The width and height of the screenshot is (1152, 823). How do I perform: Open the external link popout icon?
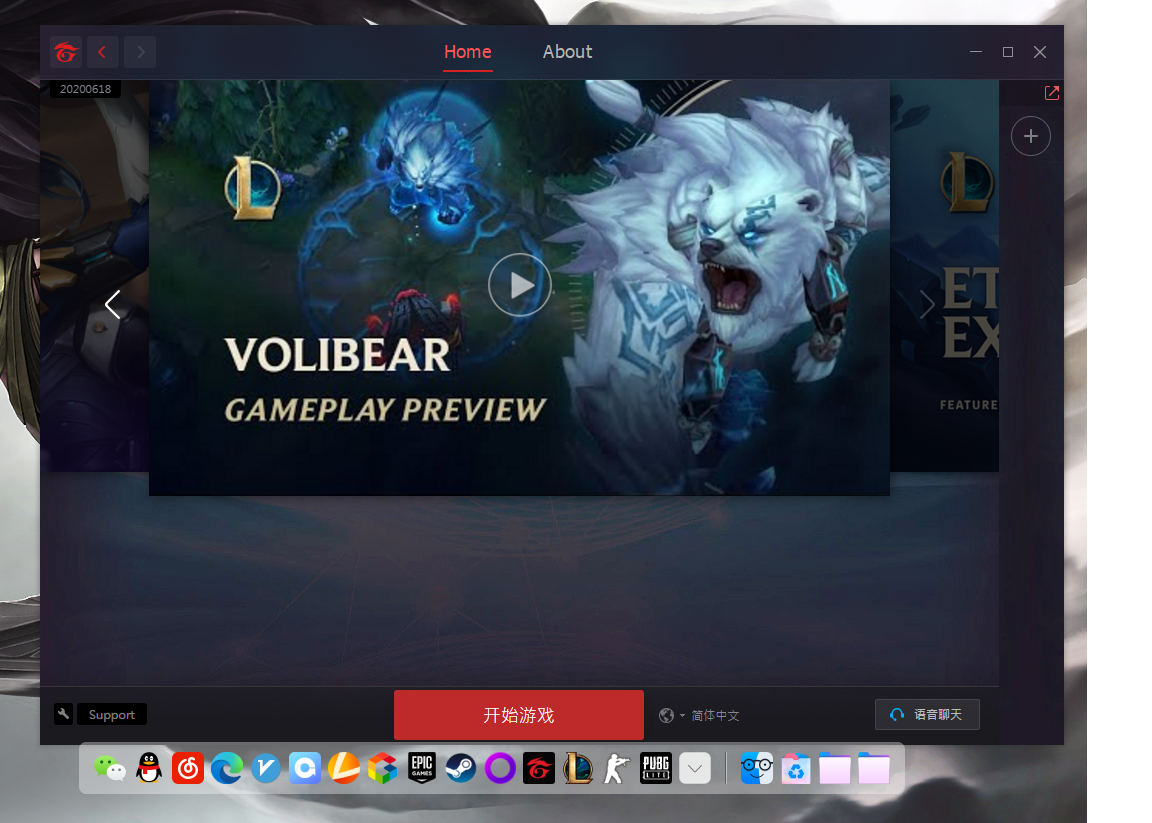tap(1052, 93)
